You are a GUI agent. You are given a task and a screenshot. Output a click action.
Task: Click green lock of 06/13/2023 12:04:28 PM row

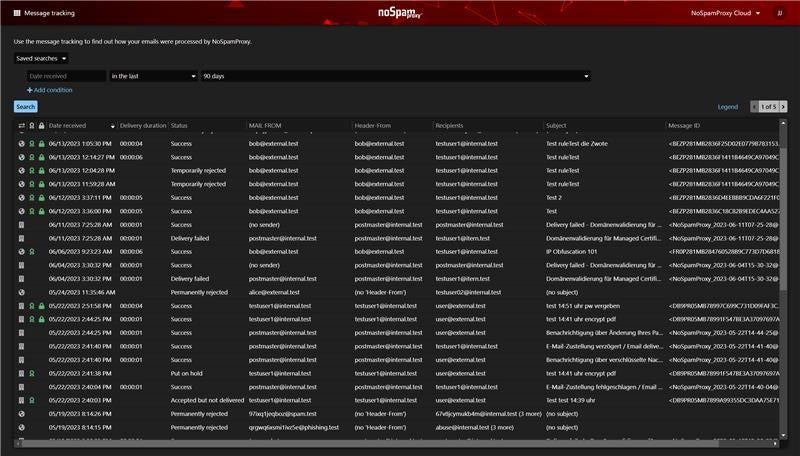coord(42,171)
